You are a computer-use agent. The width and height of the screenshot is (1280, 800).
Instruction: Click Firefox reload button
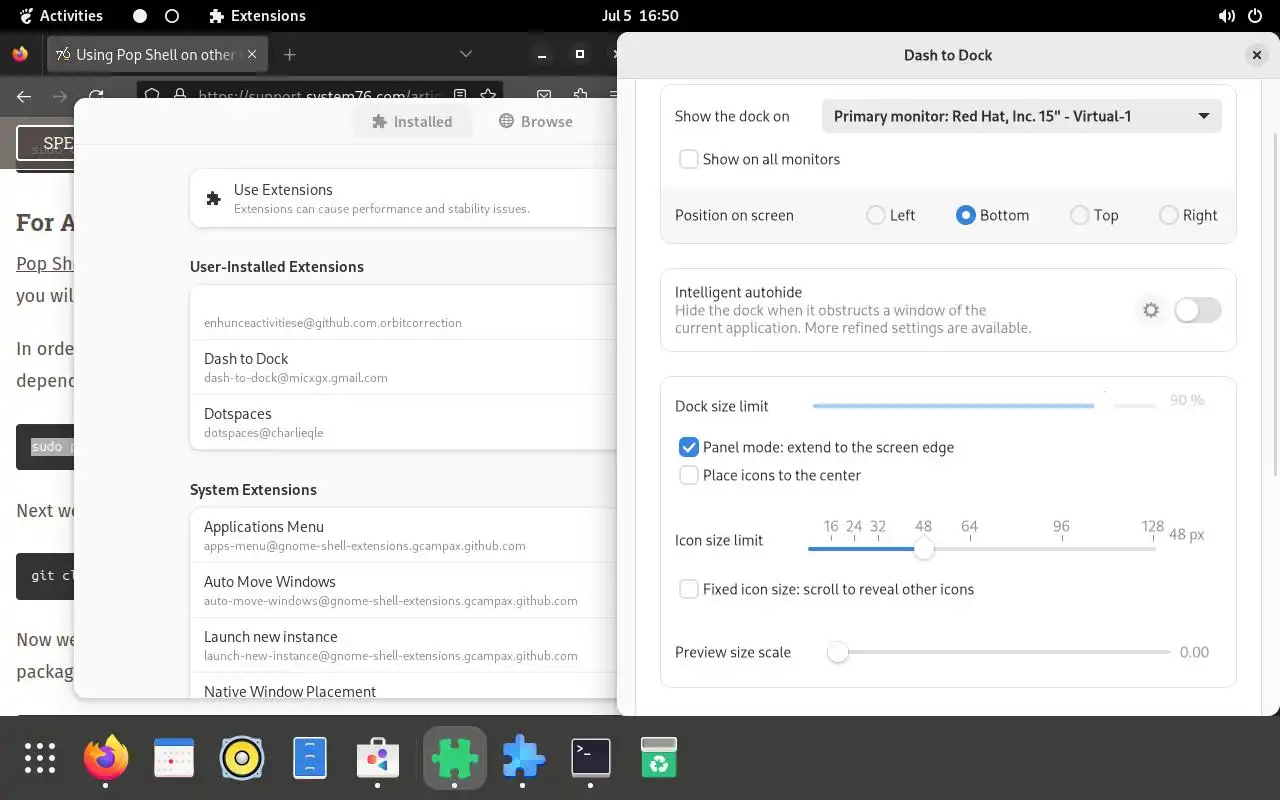tap(96, 96)
